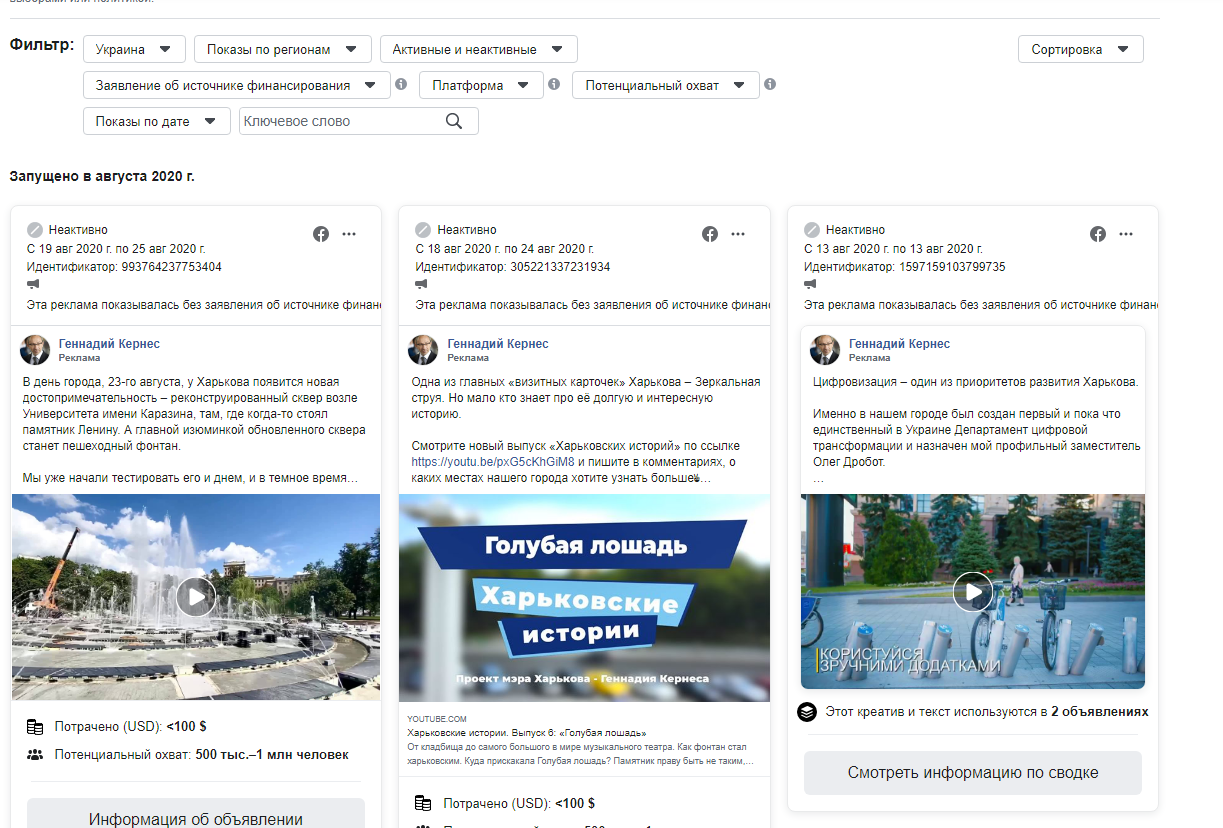Click Смотреть информацию по сводке button

point(972,773)
